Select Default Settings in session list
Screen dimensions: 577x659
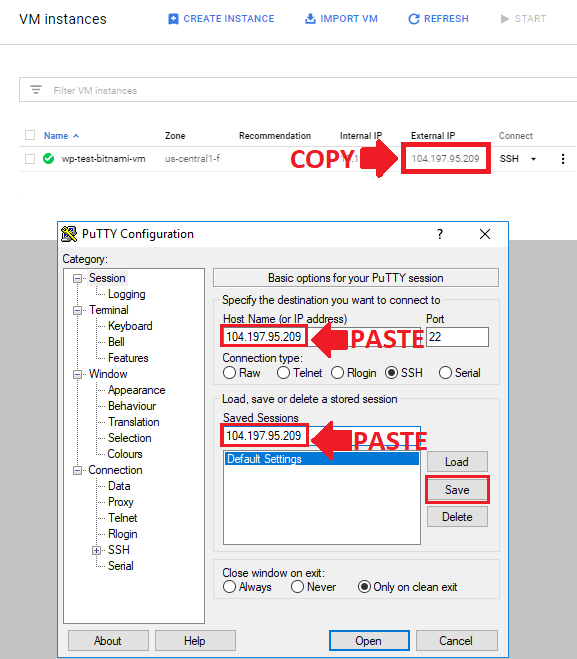(x=321, y=459)
